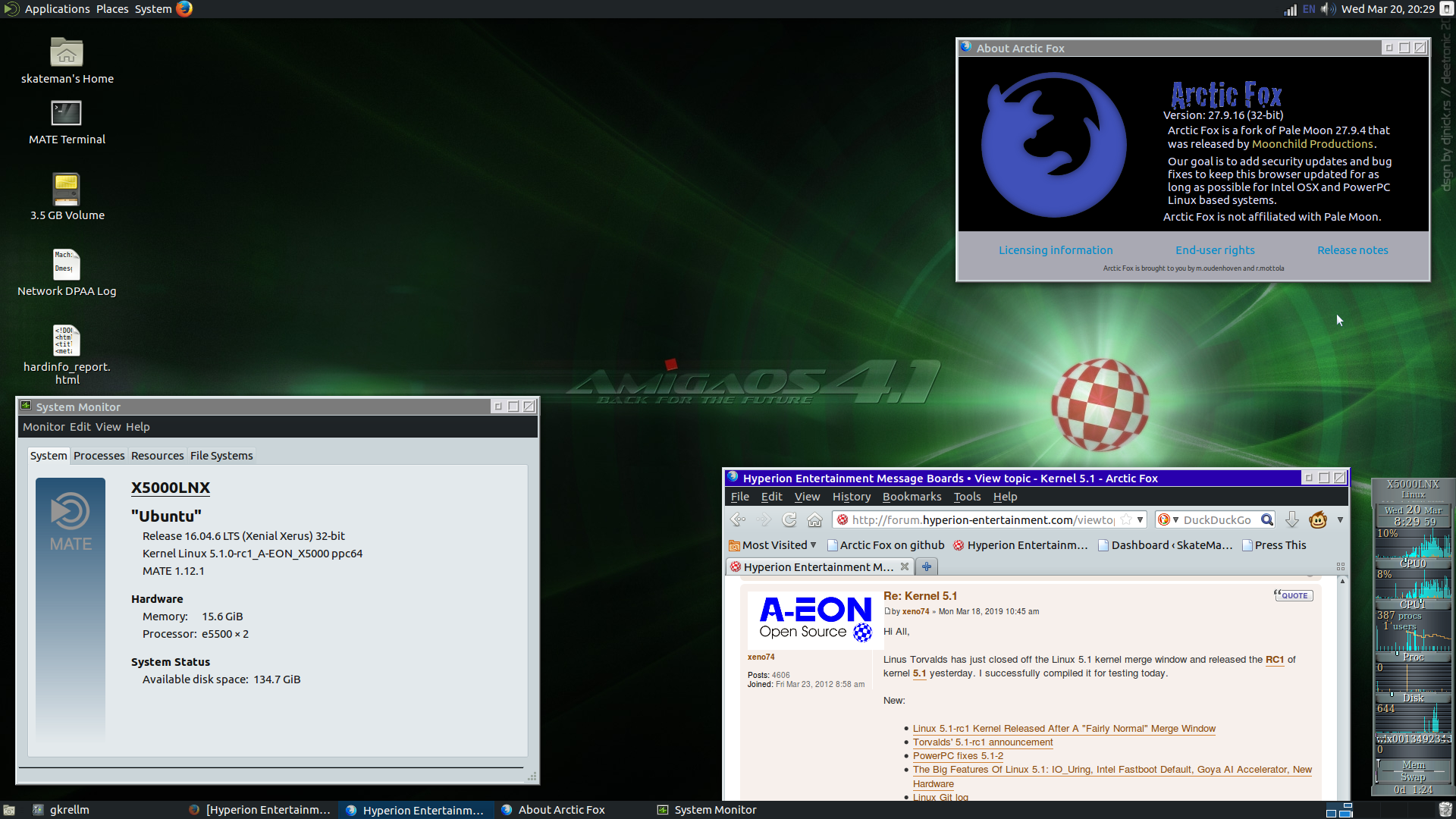Expand the dropdown arrow beside the monkey icon
This screenshot has height=819, width=1456.
coord(1340,519)
